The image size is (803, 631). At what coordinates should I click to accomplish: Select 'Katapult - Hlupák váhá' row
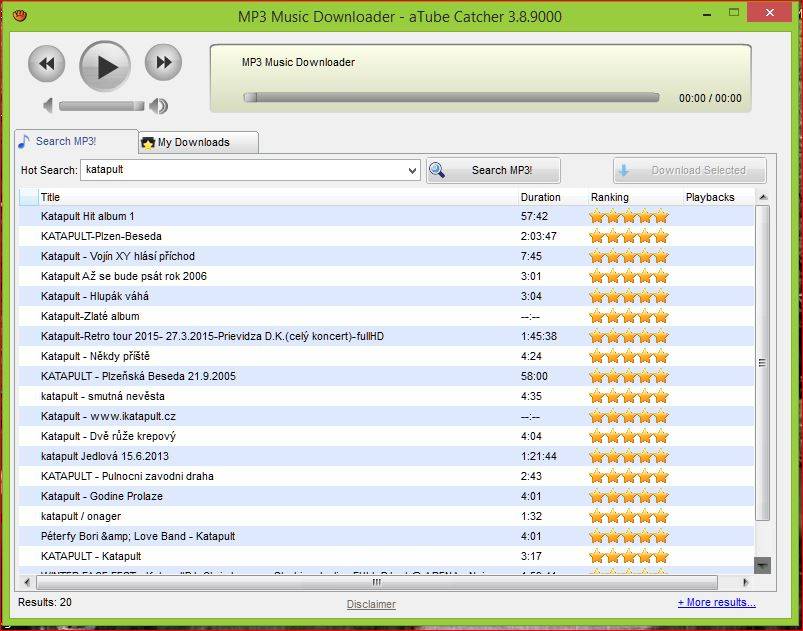click(x=386, y=296)
